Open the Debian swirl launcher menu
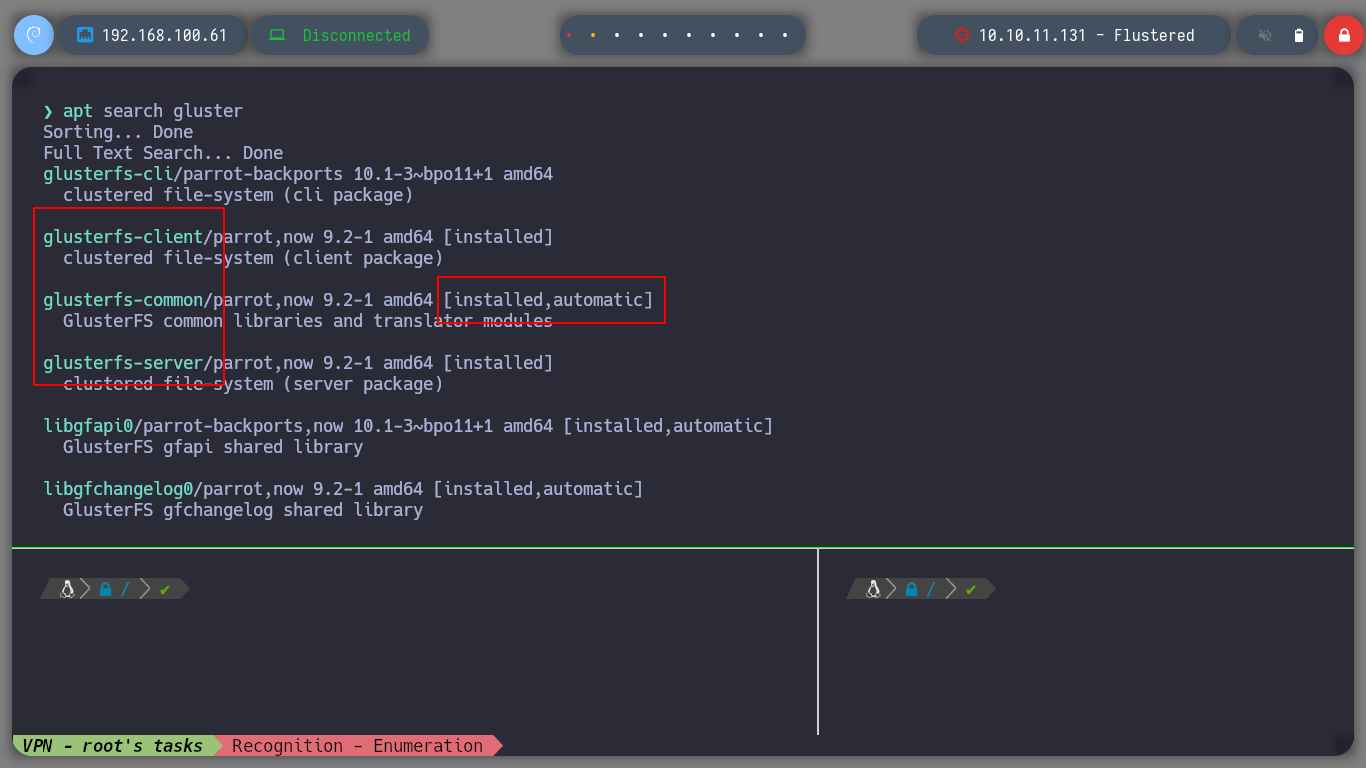This screenshot has height=768, width=1366. pyautogui.click(x=34, y=35)
